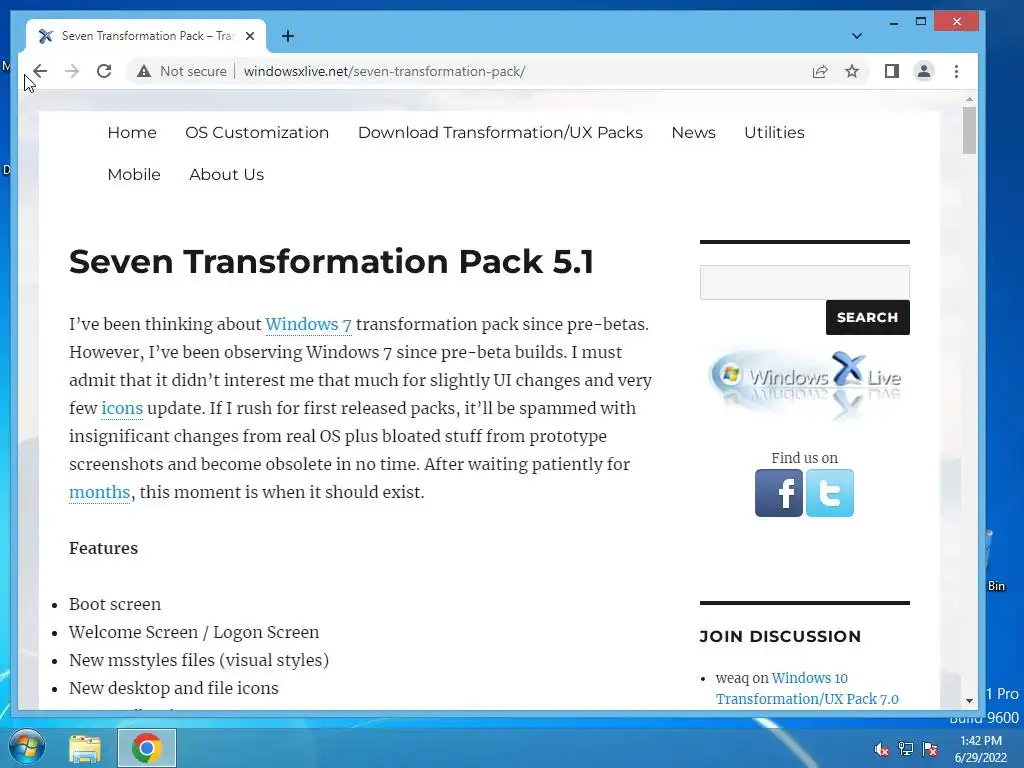Viewport: 1024px width, 768px height.
Task: Open the Home menu item
Action: [132, 133]
